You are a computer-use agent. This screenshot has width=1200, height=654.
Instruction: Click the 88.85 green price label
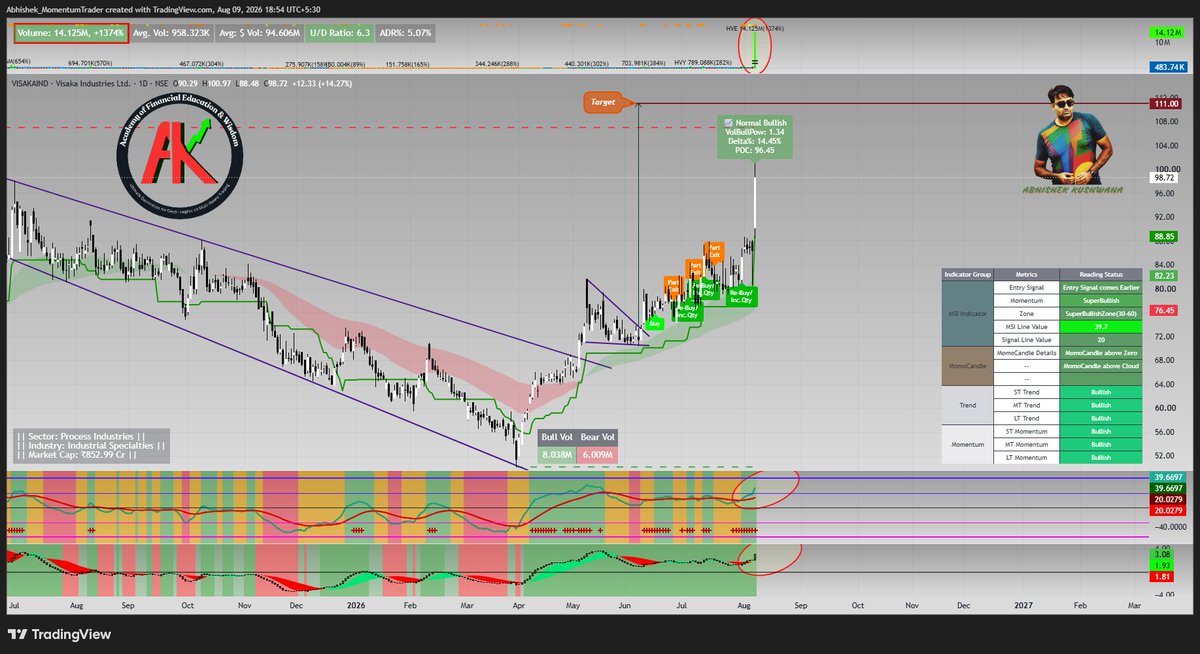click(x=1166, y=236)
